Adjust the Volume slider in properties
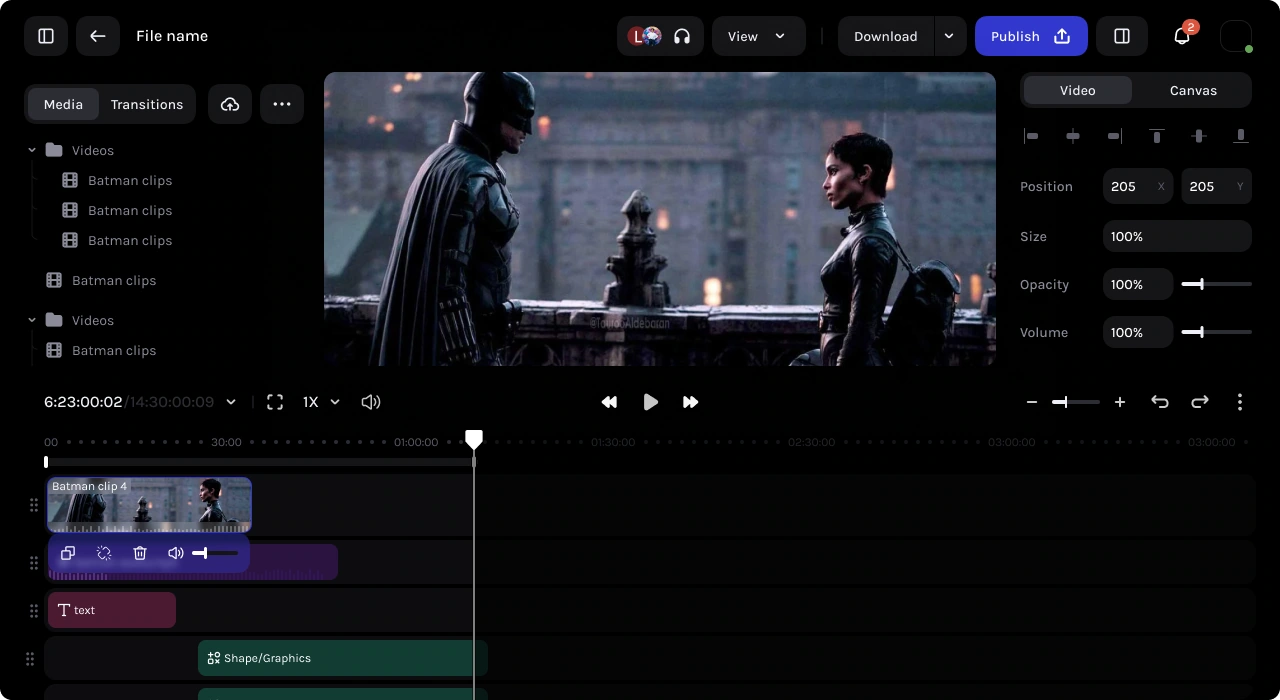 point(1216,332)
